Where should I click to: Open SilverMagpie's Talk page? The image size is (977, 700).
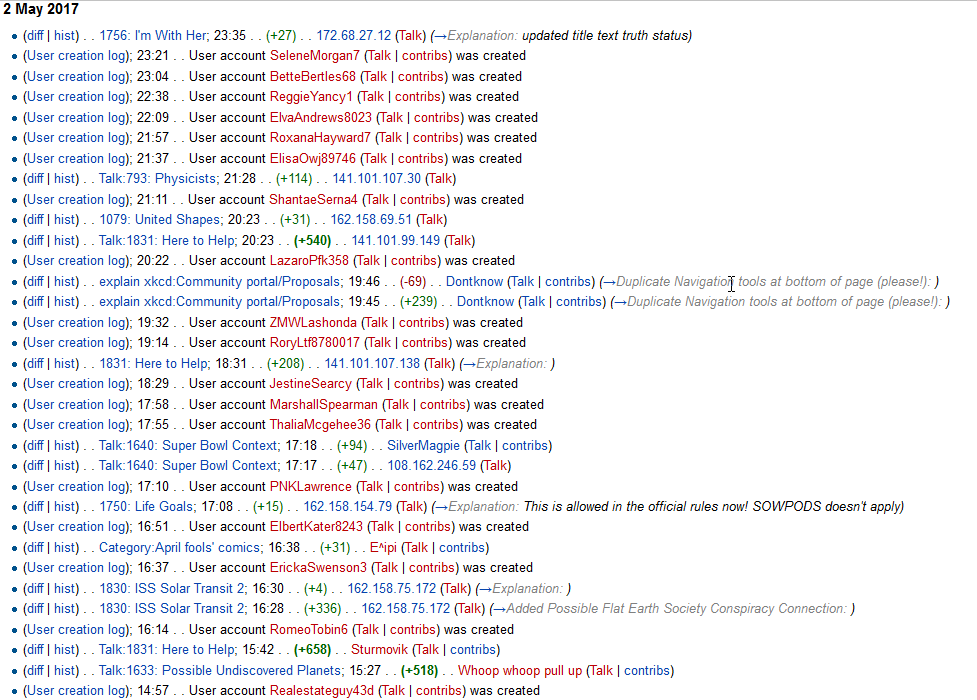click(x=479, y=446)
